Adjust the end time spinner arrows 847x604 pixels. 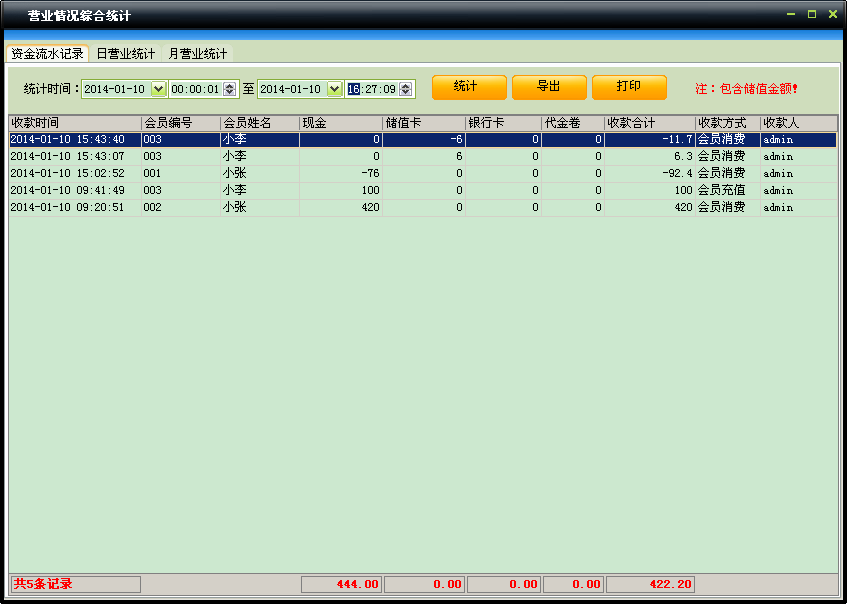(406, 89)
